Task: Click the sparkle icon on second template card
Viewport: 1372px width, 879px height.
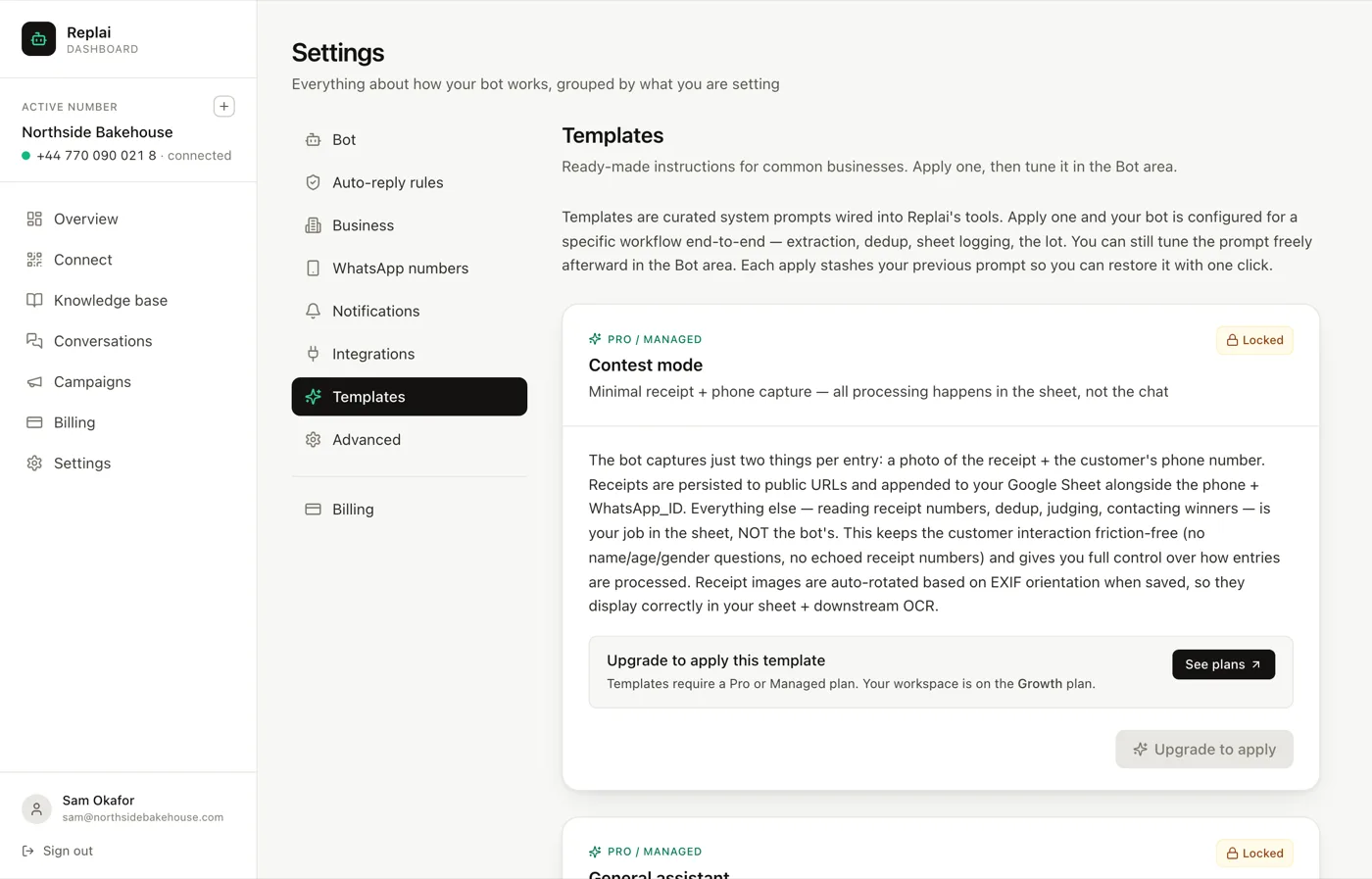Action: (x=595, y=852)
